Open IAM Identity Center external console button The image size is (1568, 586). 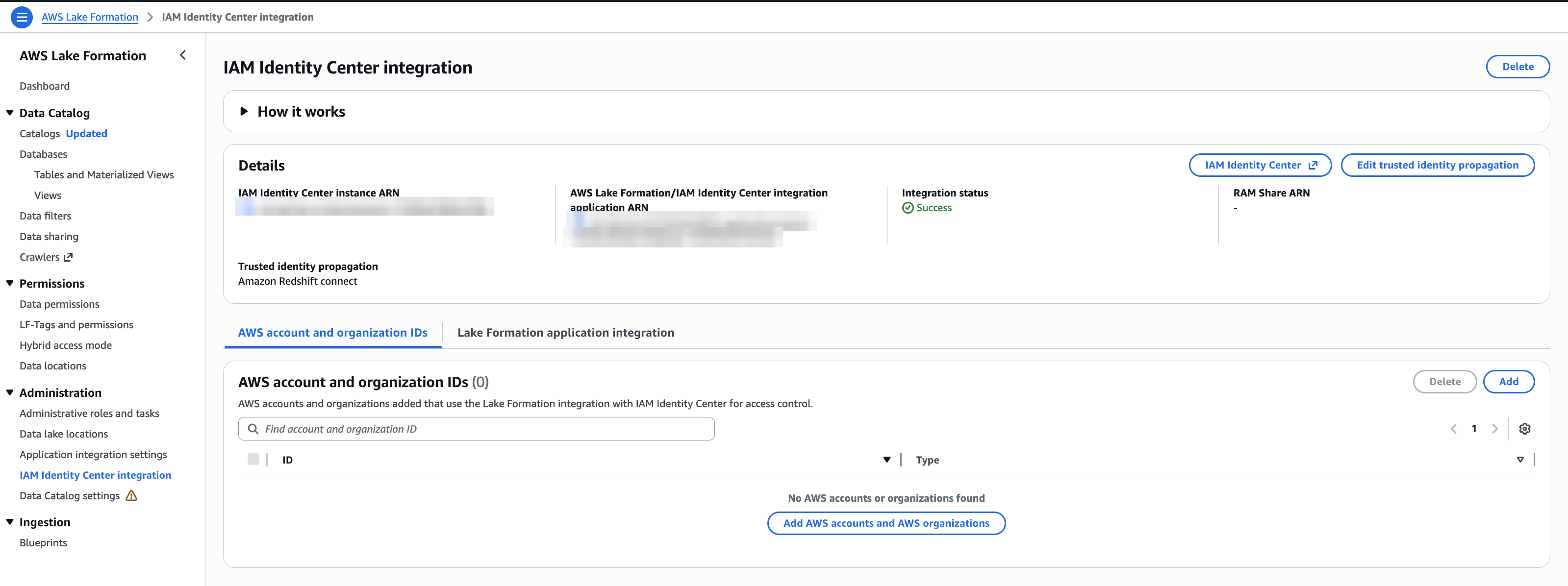tap(1260, 166)
